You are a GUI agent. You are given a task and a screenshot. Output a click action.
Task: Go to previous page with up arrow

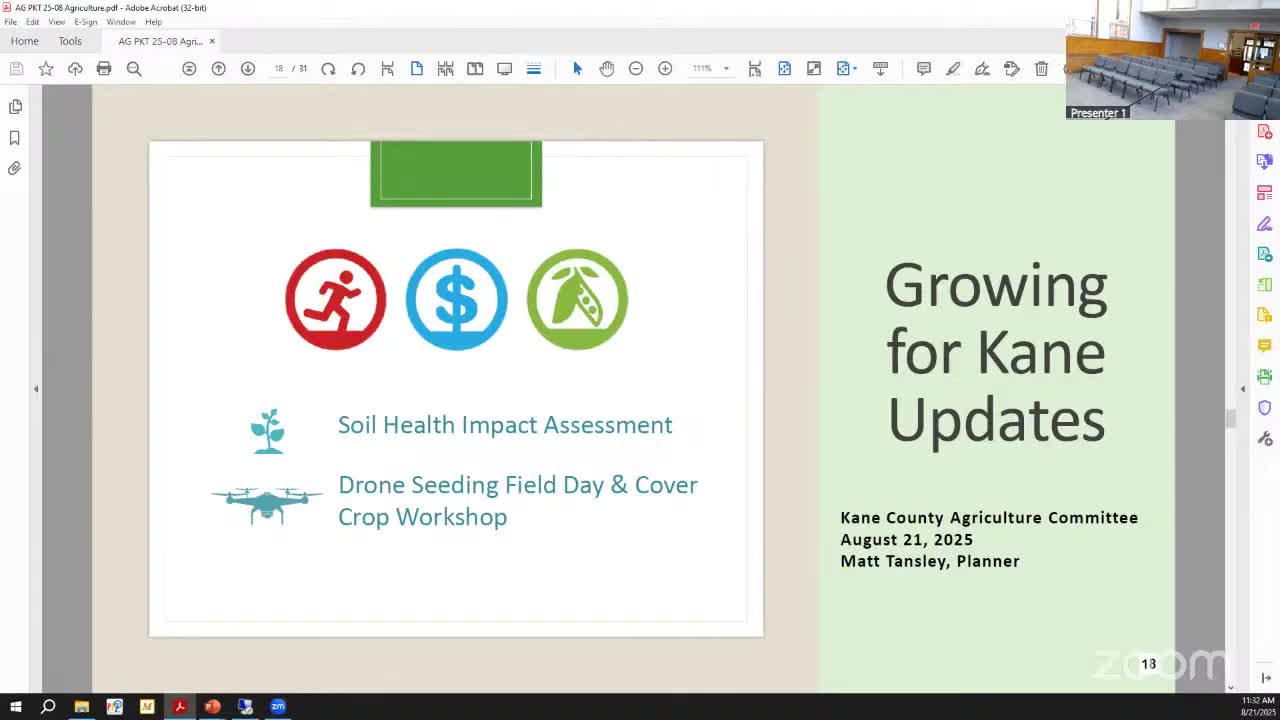pos(218,68)
